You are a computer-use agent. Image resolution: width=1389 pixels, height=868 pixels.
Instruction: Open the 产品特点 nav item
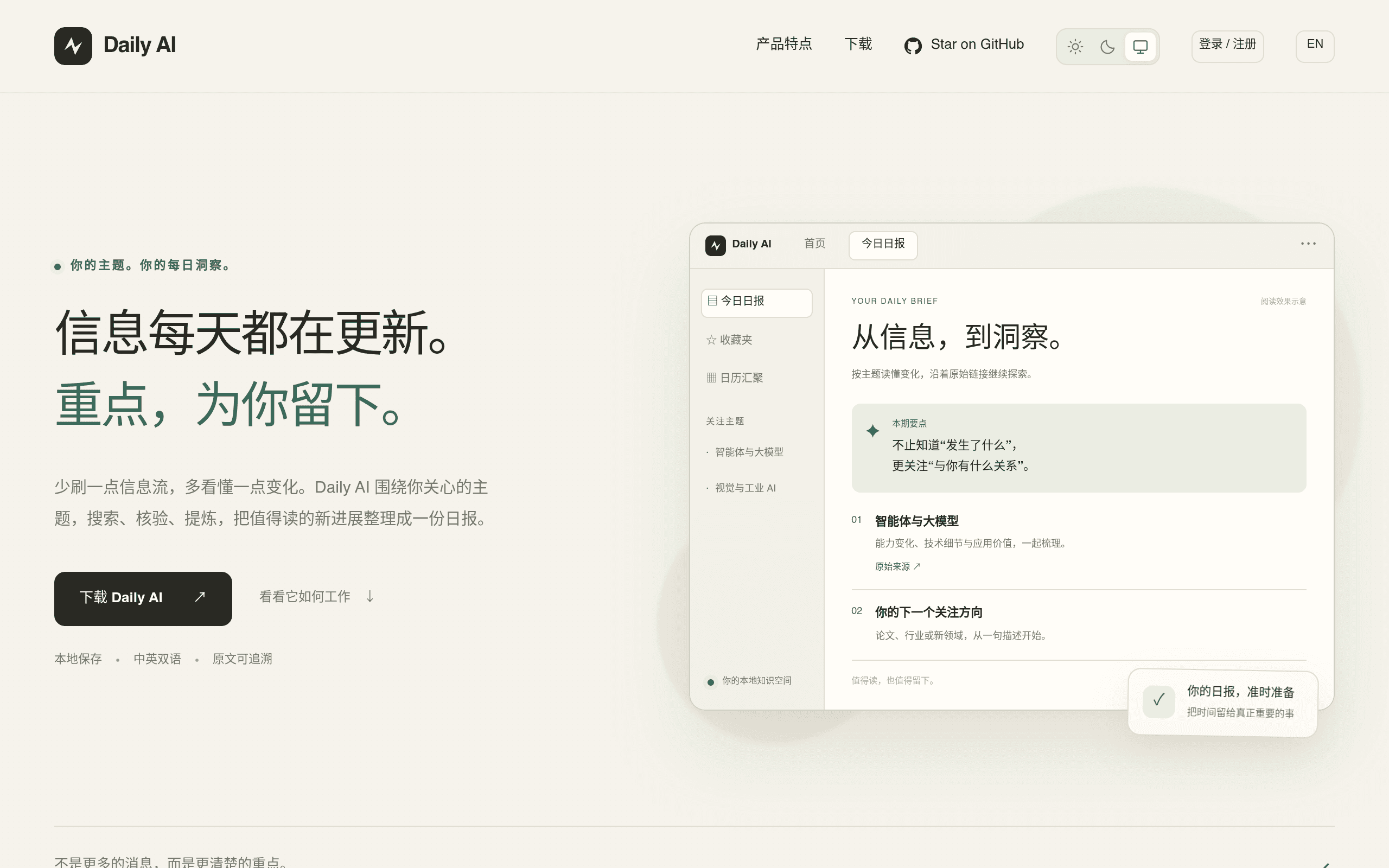[x=783, y=44]
